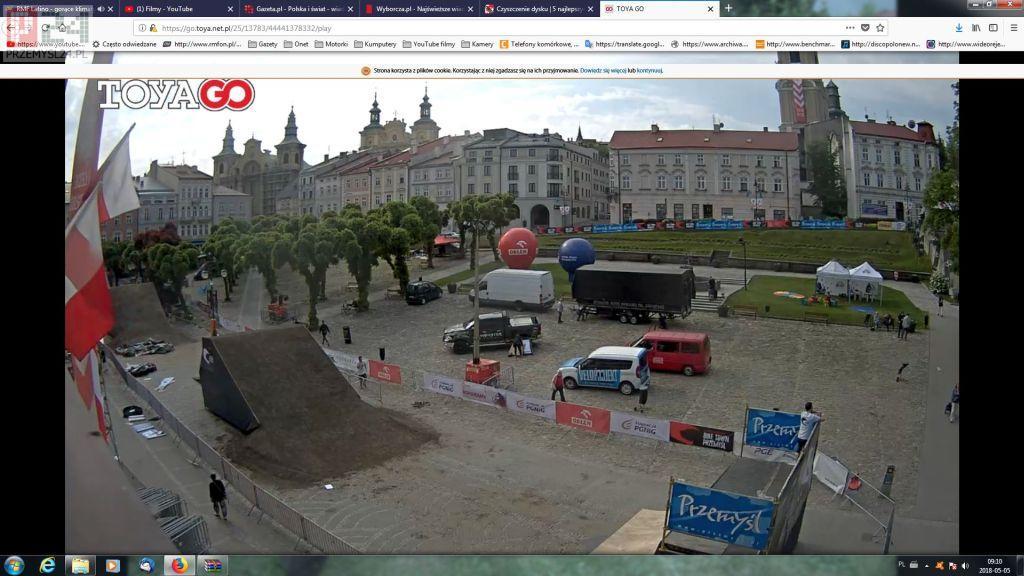Switch to the Gazeta.pl tab
The image size is (1024, 576).
click(298, 9)
